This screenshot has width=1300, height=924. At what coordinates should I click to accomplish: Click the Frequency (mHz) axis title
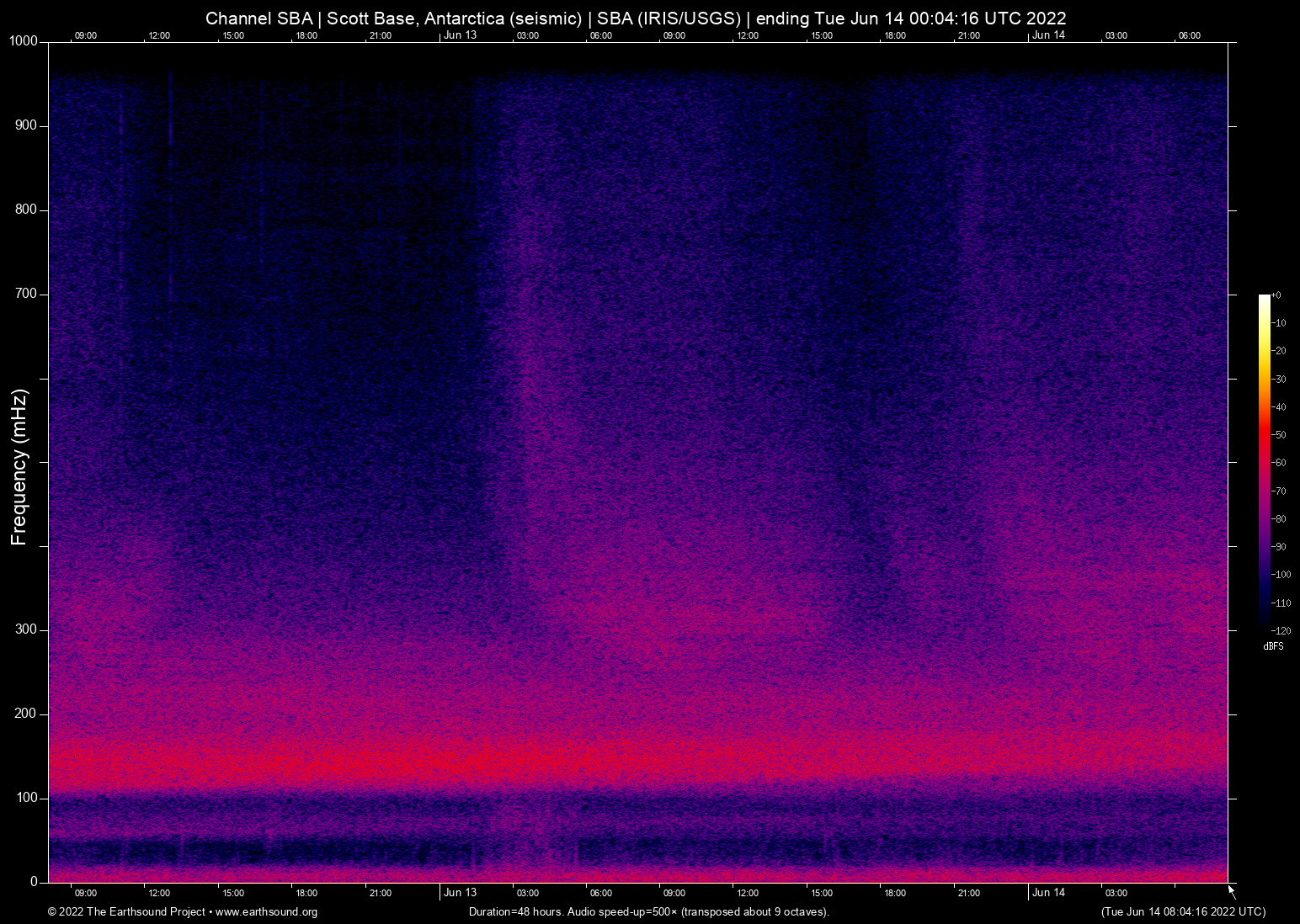(19, 467)
